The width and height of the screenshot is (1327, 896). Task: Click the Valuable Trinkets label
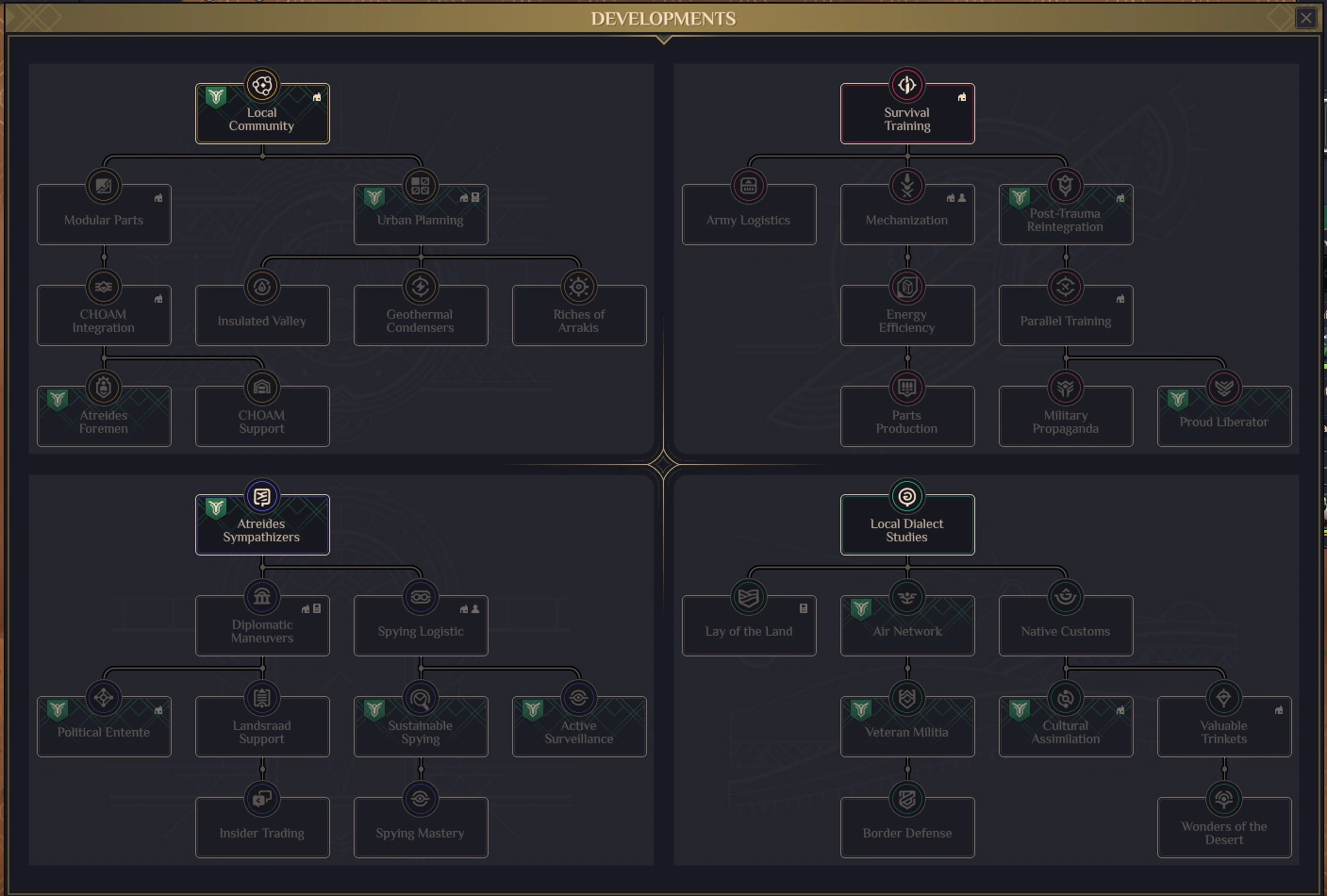[x=1224, y=733]
